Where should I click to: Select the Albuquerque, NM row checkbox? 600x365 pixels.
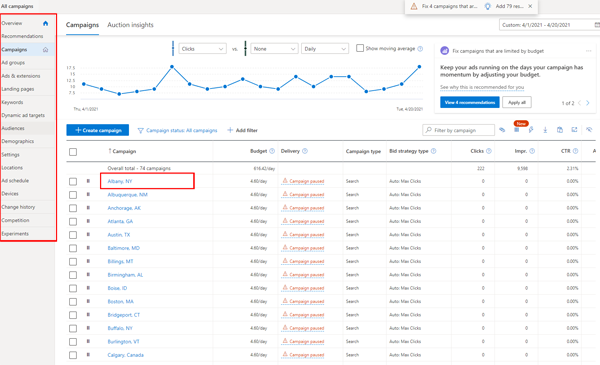point(73,195)
